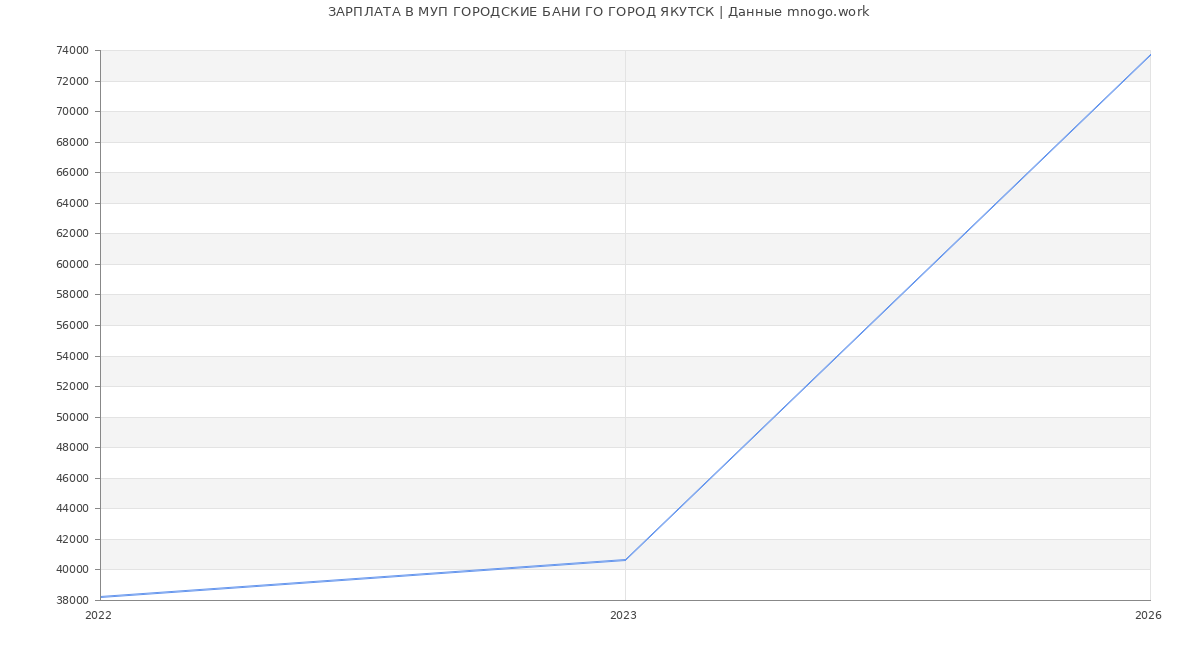Click the 66000 y-axis label
This screenshot has height=650, width=1200.
pos(73,173)
